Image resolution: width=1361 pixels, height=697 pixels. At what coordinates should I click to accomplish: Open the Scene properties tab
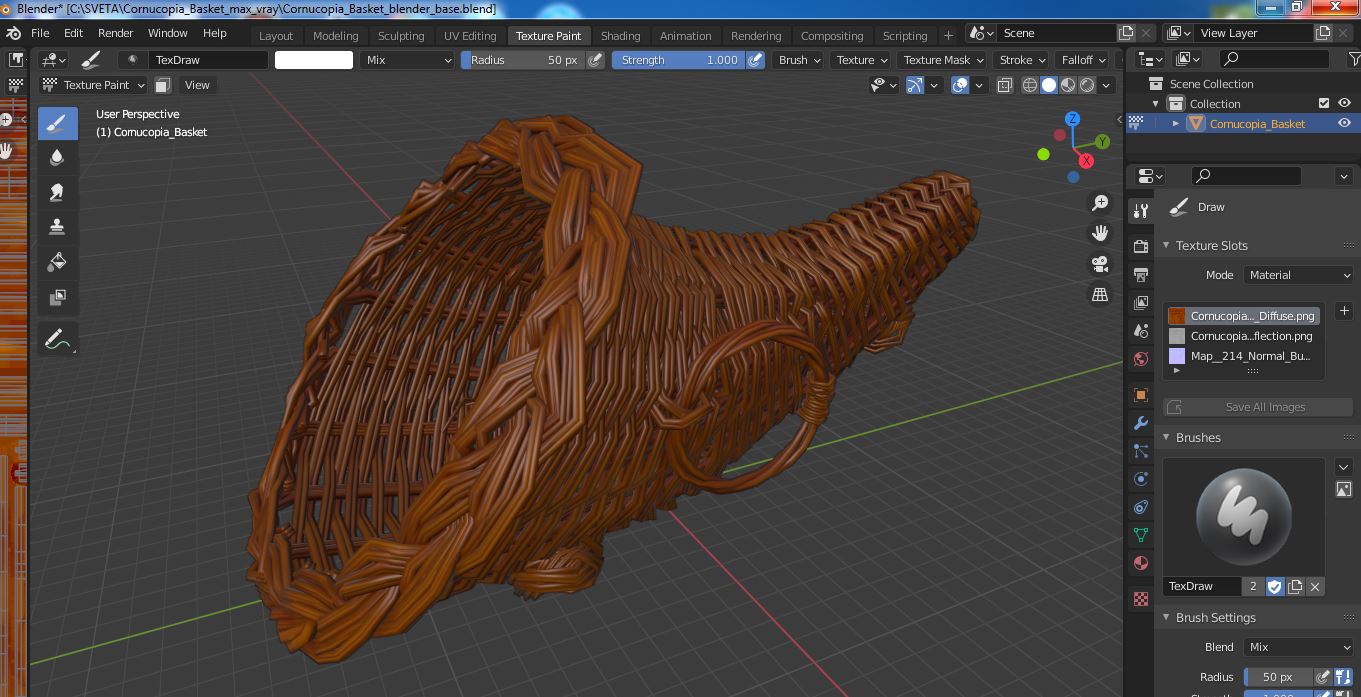point(1141,330)
